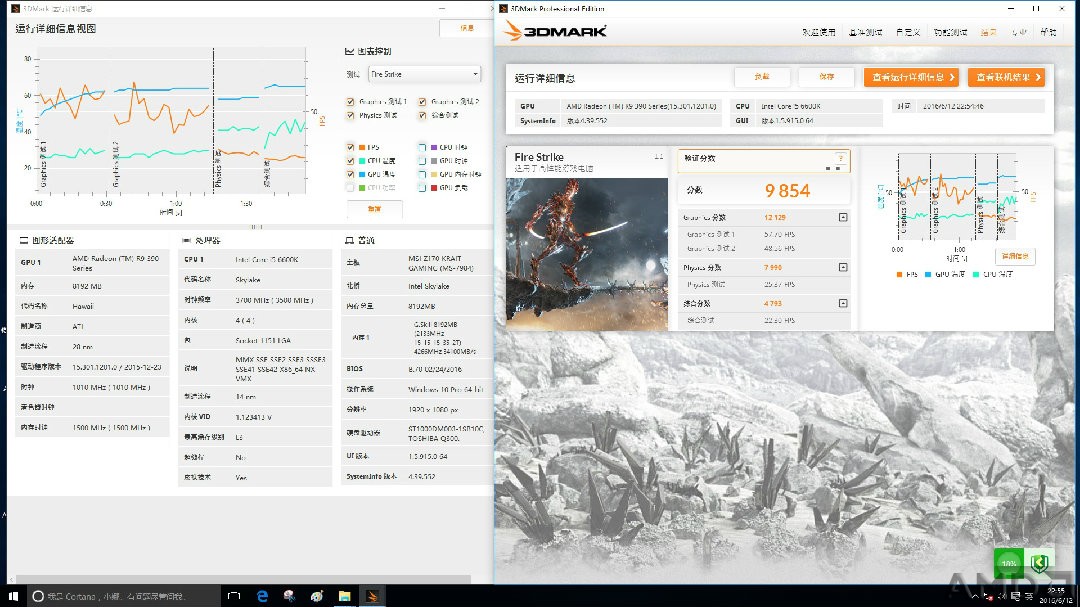This screenshot has height=607, width=1080.
Task: Click the 3DMark icon in the taskbar
Action: tap(372, 596)
